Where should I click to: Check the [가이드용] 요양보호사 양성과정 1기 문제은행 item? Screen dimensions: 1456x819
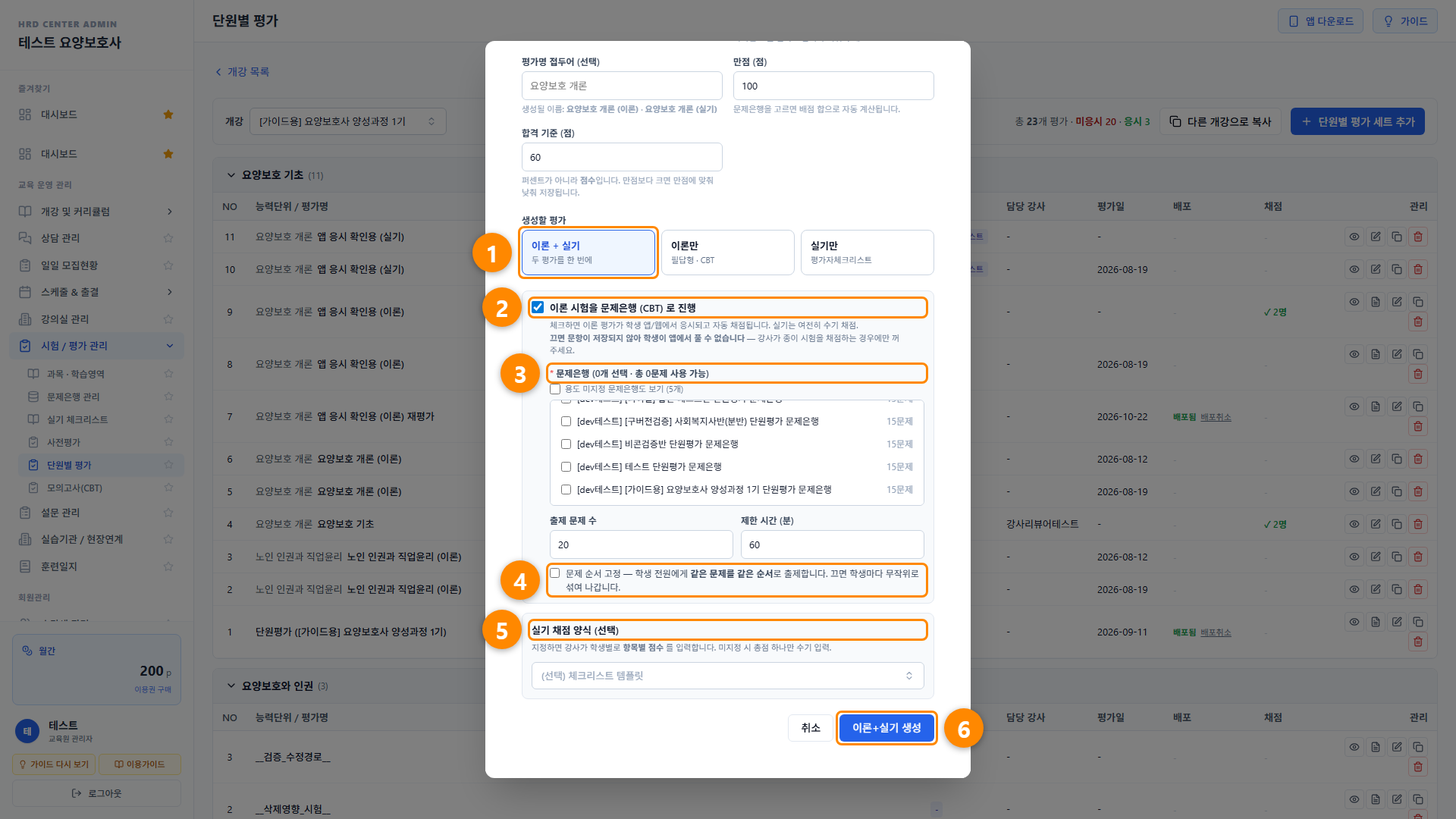click(566, 489)
